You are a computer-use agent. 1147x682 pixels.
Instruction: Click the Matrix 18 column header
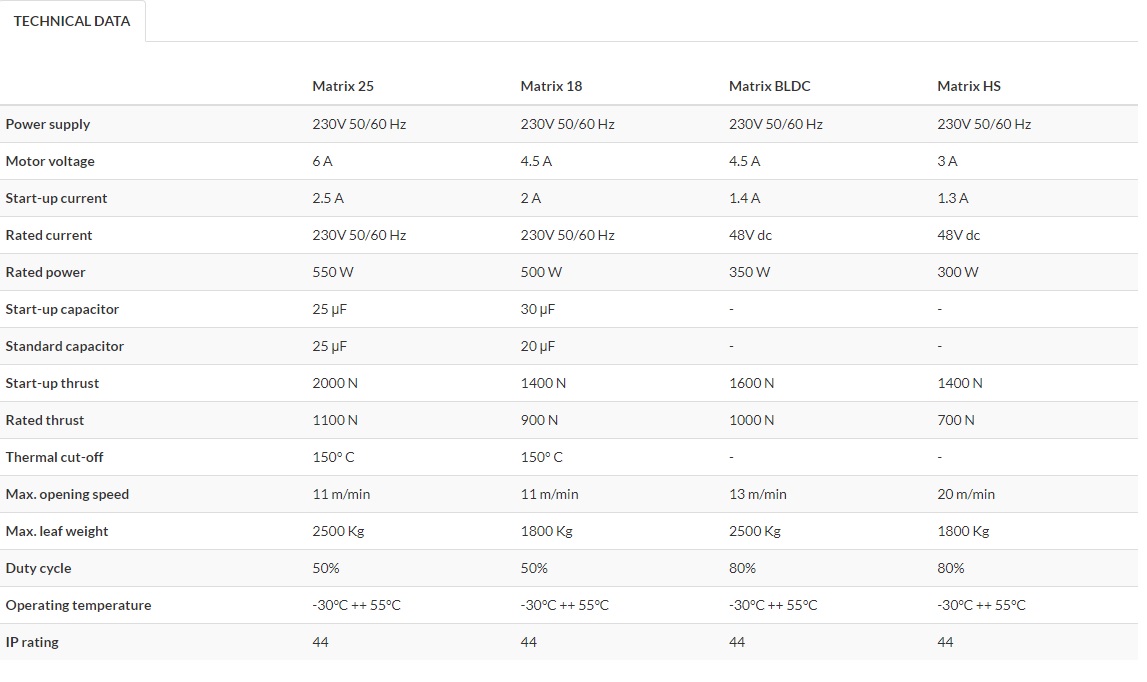pyautogui.click(x=551, y=86)
